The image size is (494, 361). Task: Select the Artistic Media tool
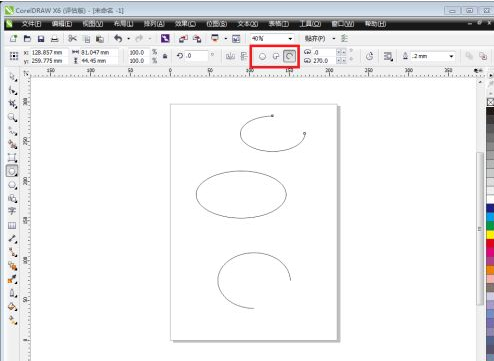(x=13, y=144)
